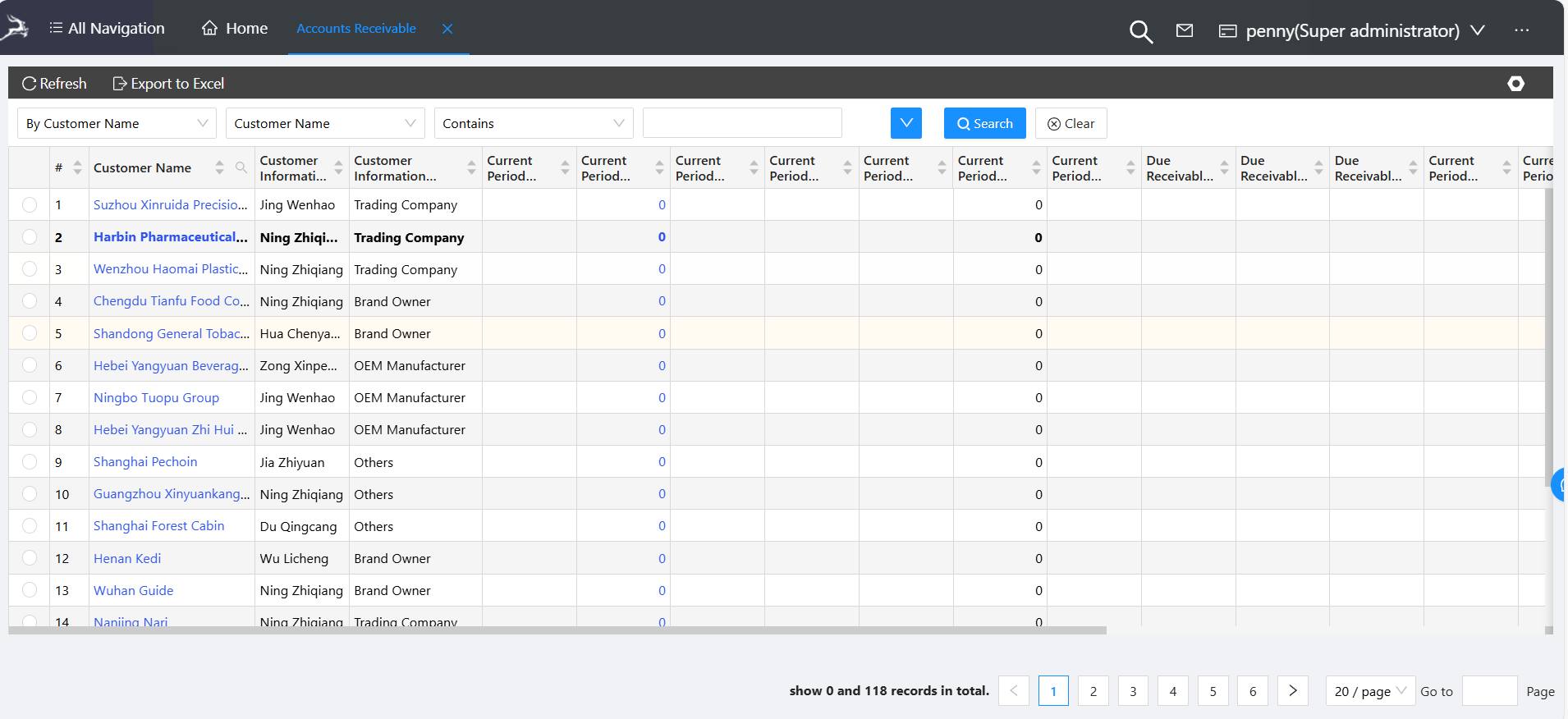The image size is (1568, 719).
Task: Open the Contains condition dropdown
Action: coord(533,124)
